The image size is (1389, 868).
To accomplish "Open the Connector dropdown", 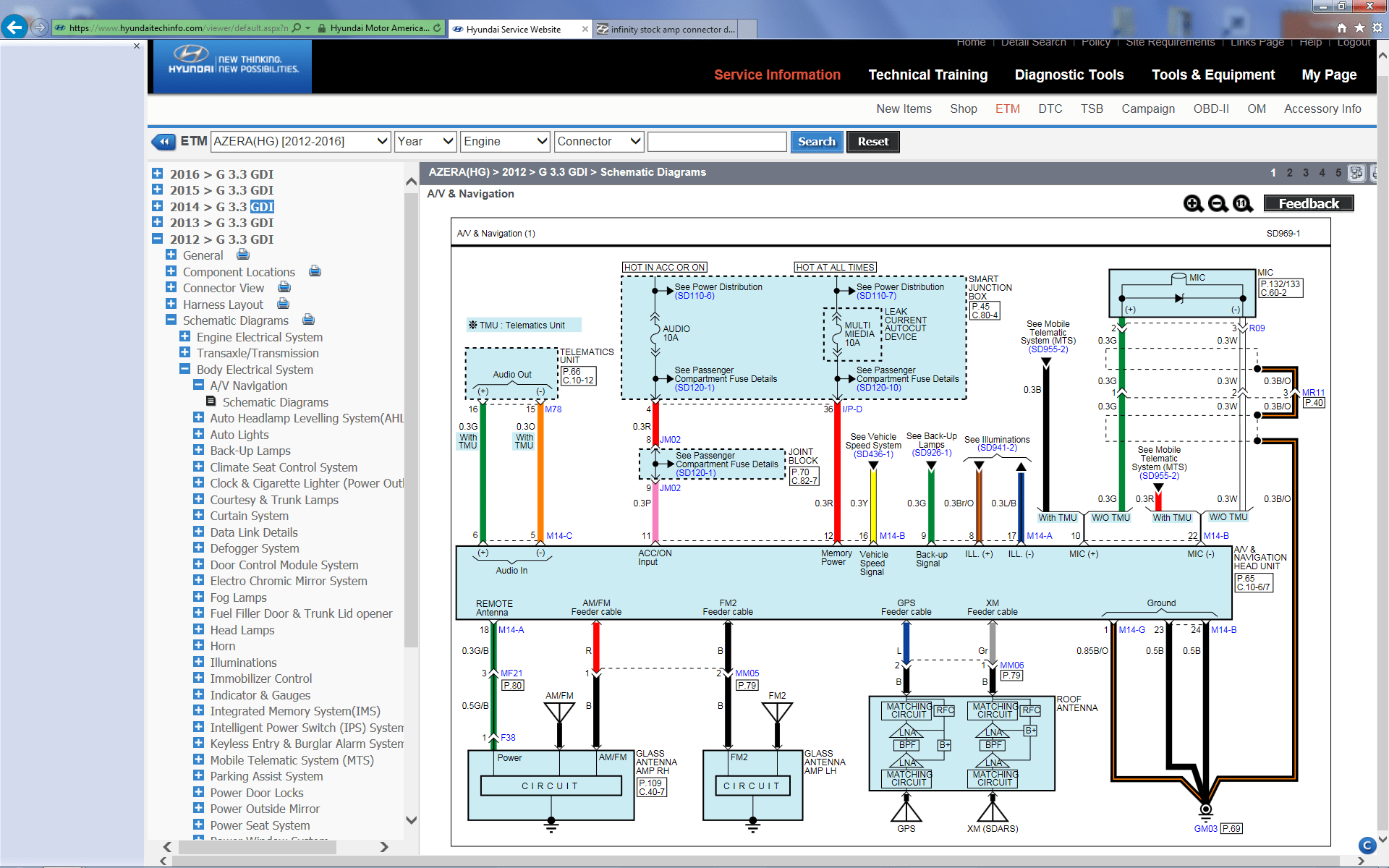I will point(599,142).
